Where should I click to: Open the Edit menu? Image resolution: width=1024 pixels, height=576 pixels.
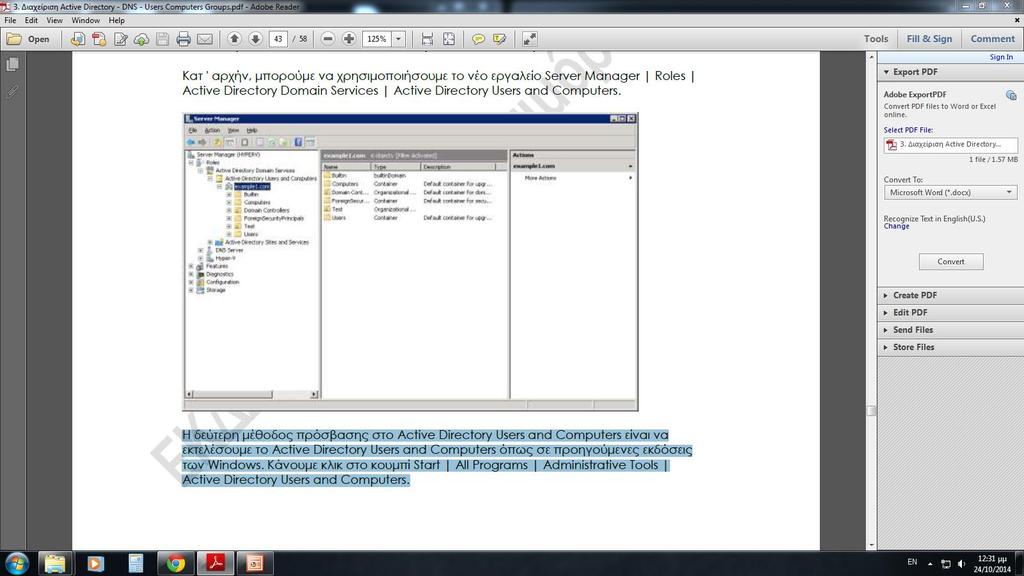pos(31,20)
